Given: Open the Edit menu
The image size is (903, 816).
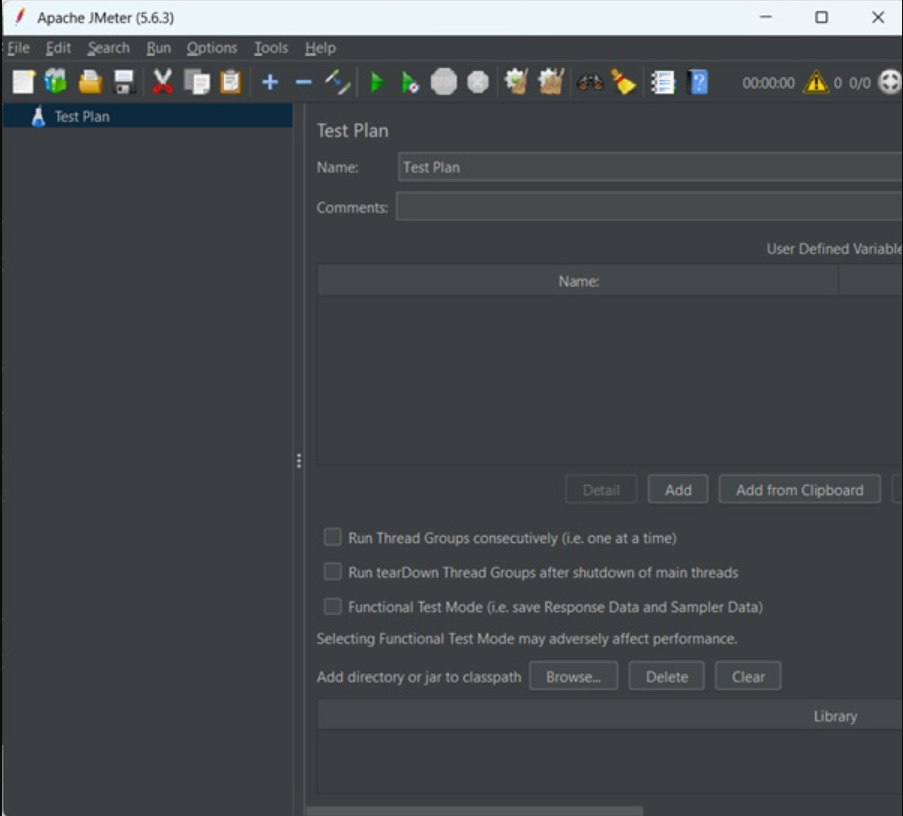Looking at the screenshot, I should click(x=58, y=48).
